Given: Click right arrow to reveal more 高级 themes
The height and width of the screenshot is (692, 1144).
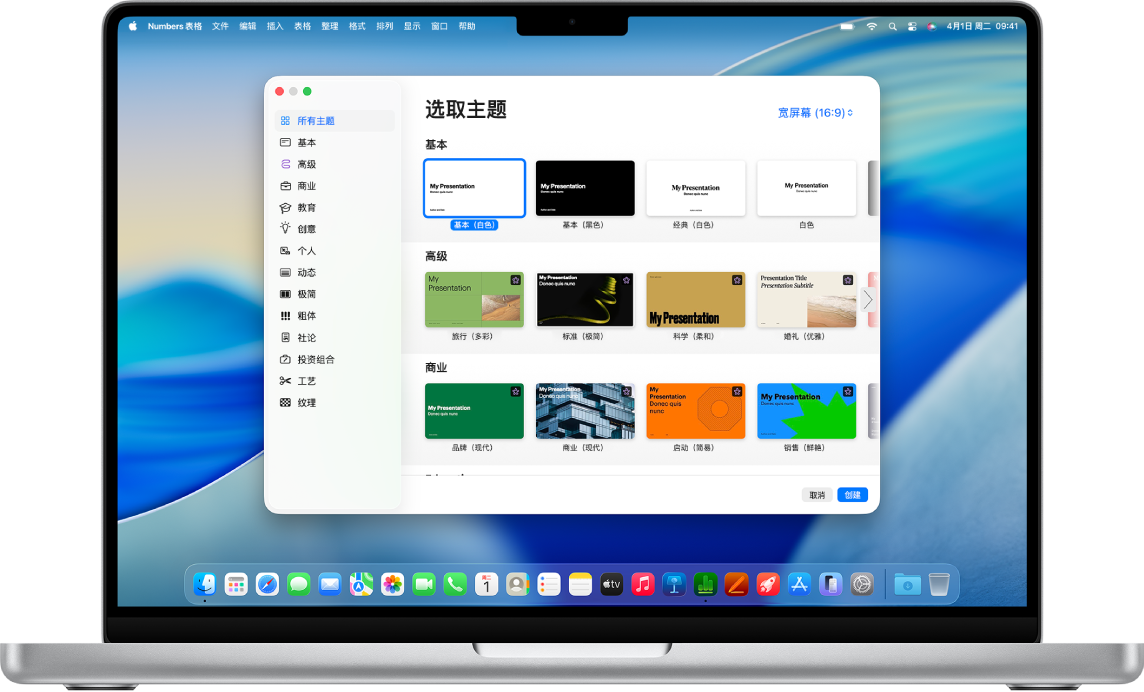Looking at the screenshot, I should coord(866,299).
